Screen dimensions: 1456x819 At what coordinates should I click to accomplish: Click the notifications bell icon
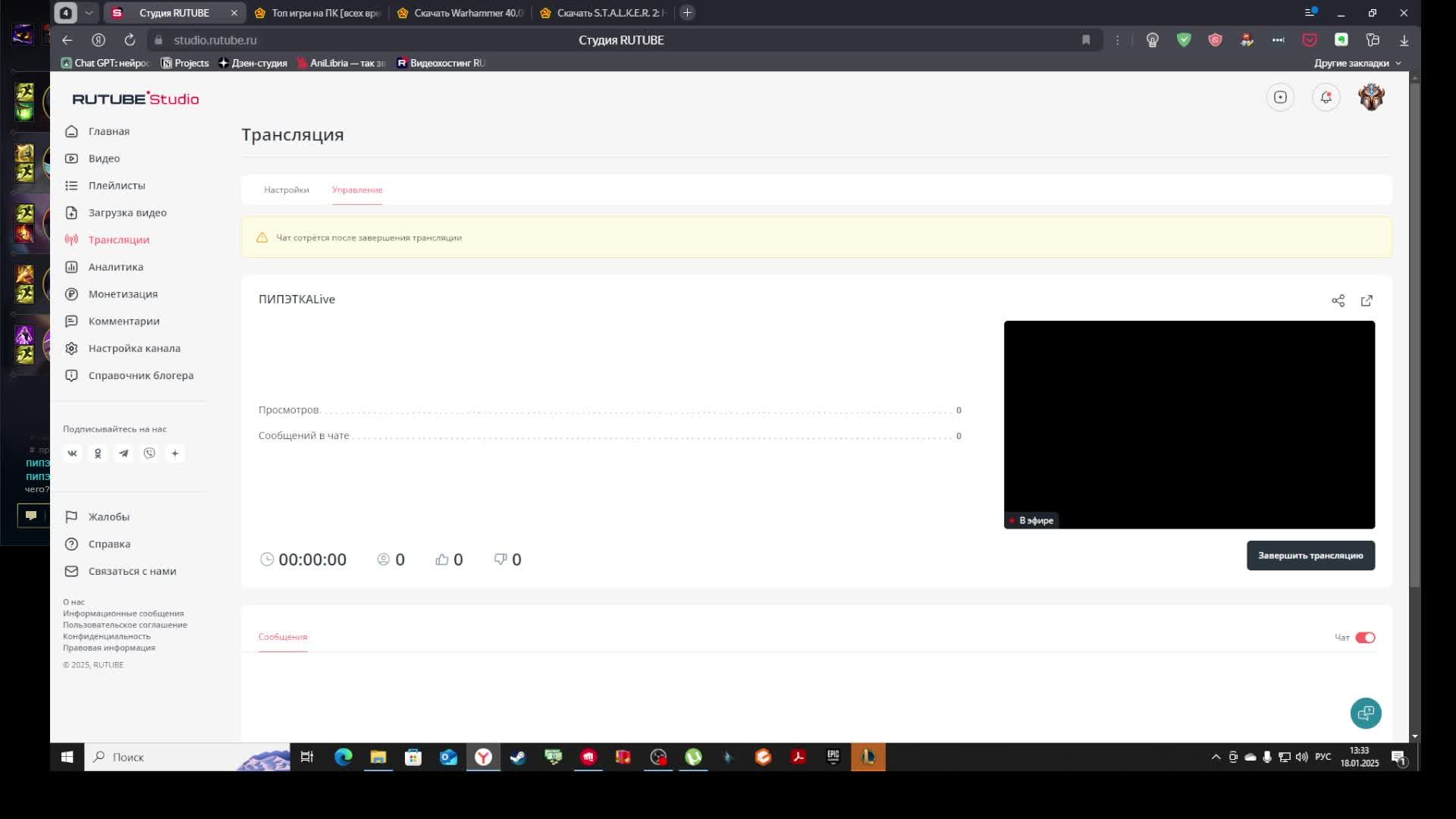[x=1326, y=97]
